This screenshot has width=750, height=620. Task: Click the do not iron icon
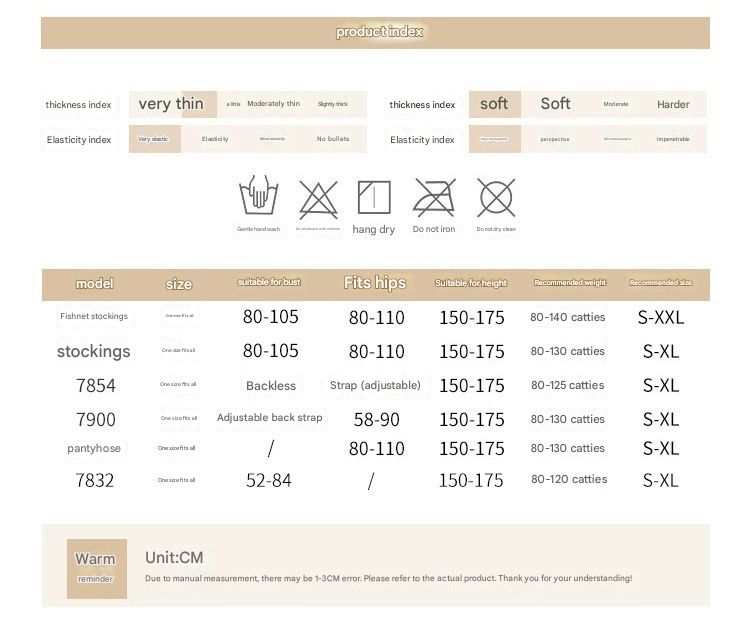coord(434,197)
